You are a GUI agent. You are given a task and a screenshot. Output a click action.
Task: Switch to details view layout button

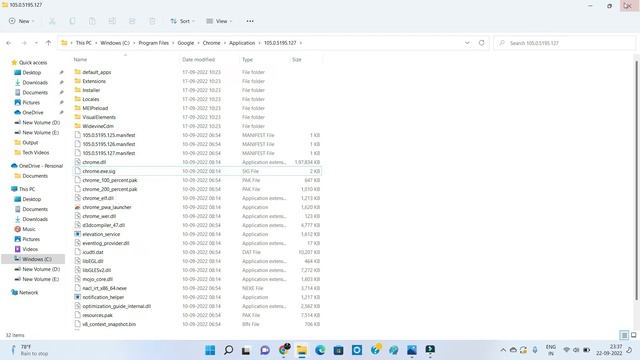(624, 335)
